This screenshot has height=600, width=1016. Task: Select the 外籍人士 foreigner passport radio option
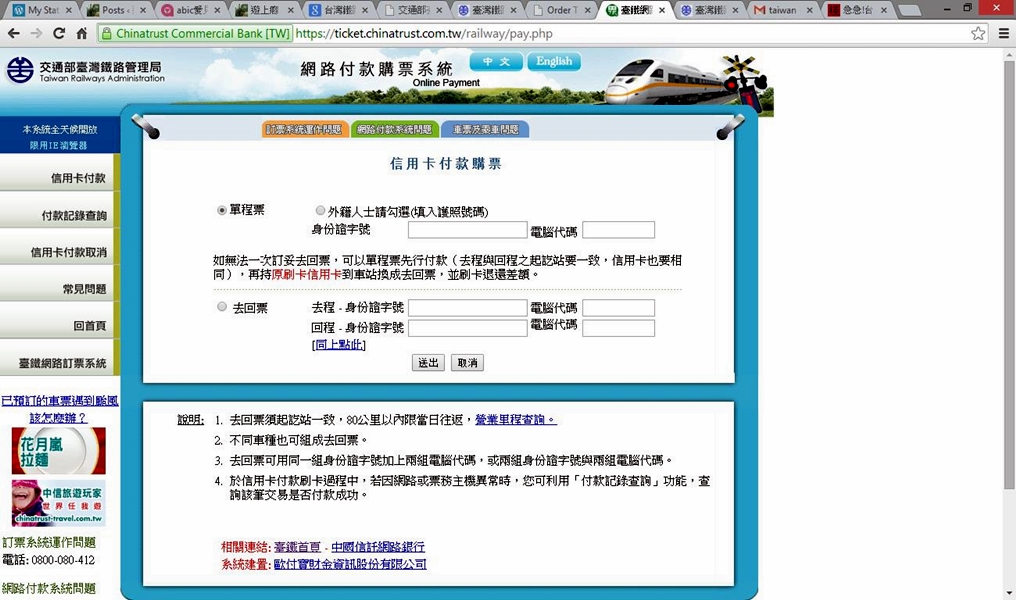click(x=320, y=211)
